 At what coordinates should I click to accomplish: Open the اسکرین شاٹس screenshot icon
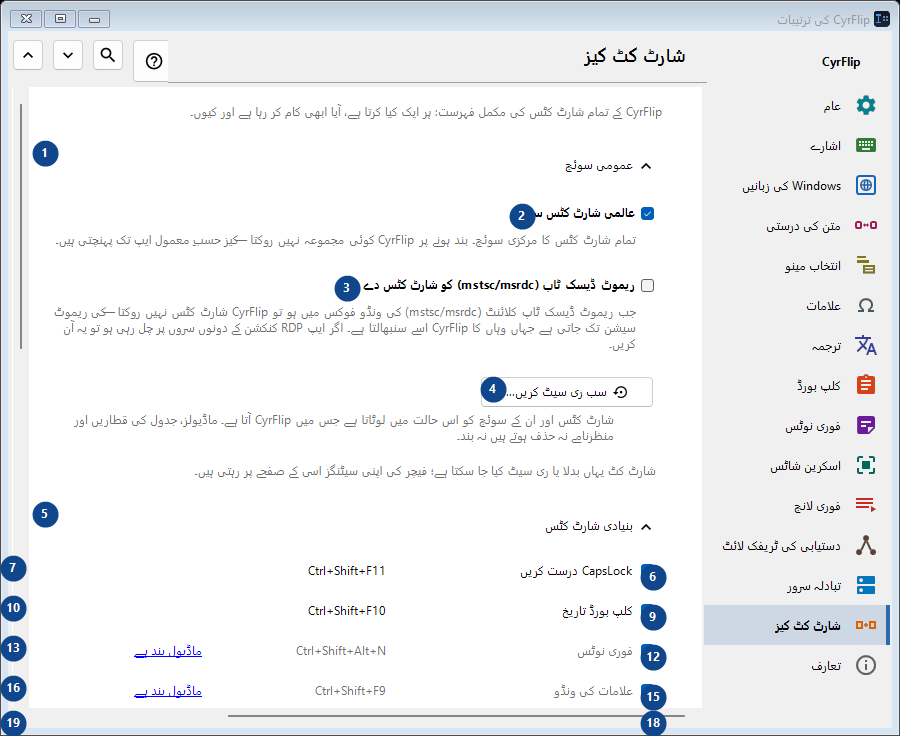tap(866, 465)
